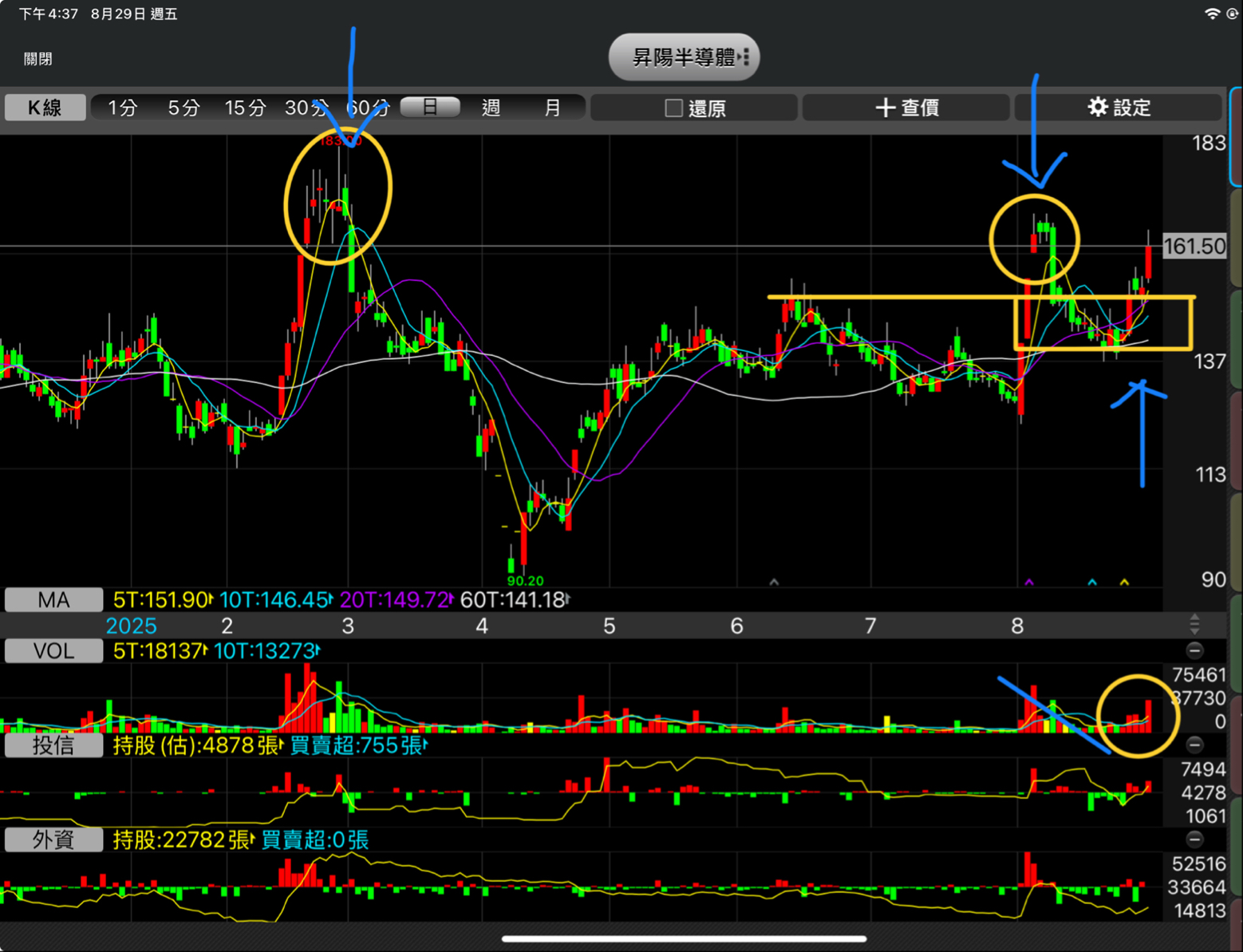The height and width of the screenshot is (952, 1243).
Task: Select the 月 monthly timeframe tab
Action: tap(552, 108)
